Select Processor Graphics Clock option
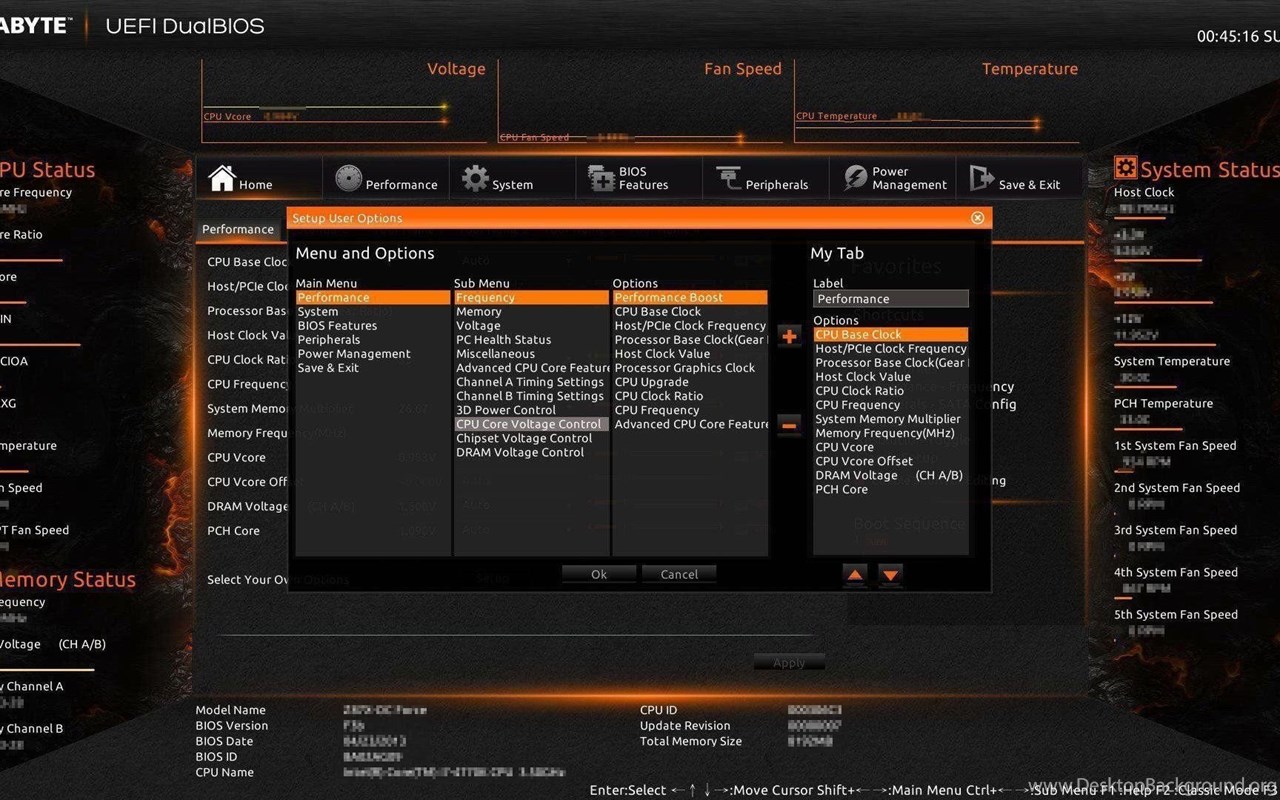This screenshot has width=1280, height=800. 690,368
